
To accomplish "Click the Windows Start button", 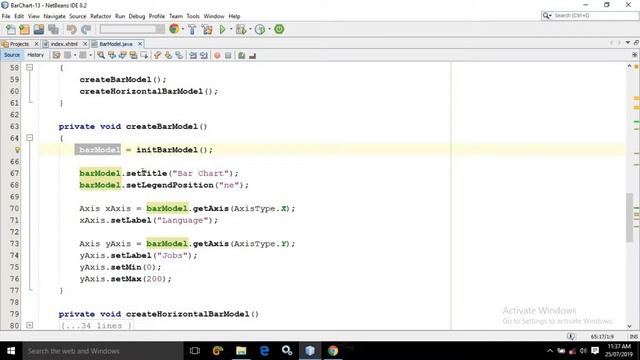I will tap(11, 351).
